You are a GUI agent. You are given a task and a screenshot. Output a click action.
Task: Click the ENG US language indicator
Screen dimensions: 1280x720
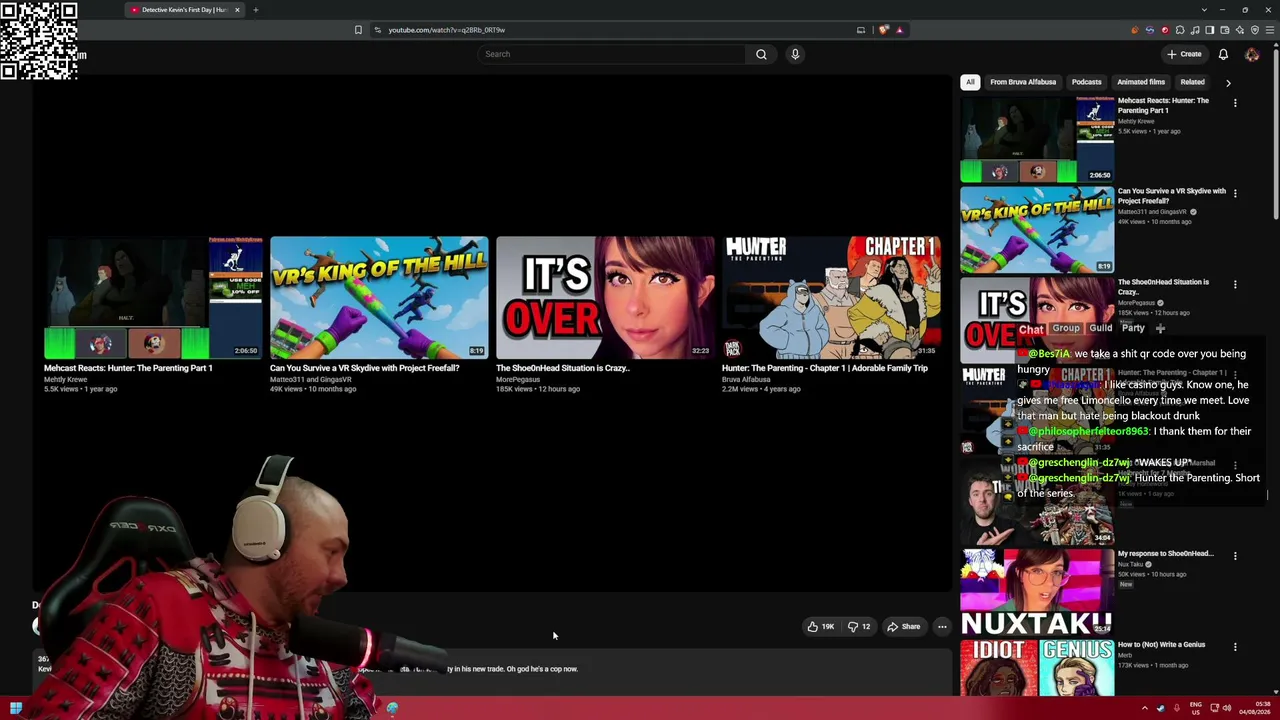click(x=1197, y=709)
